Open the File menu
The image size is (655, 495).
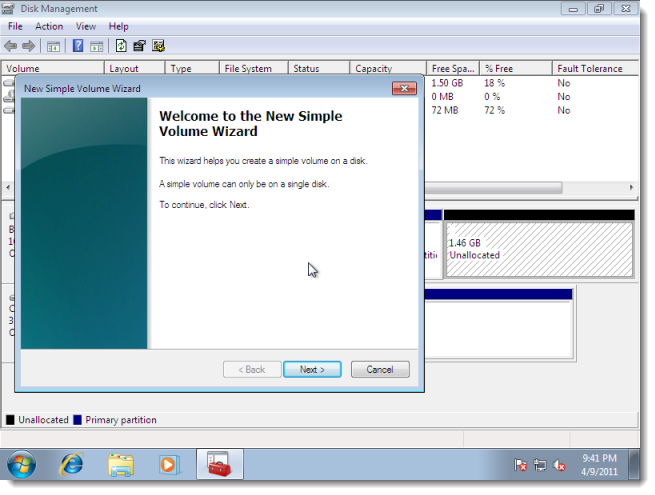point(15,26)
